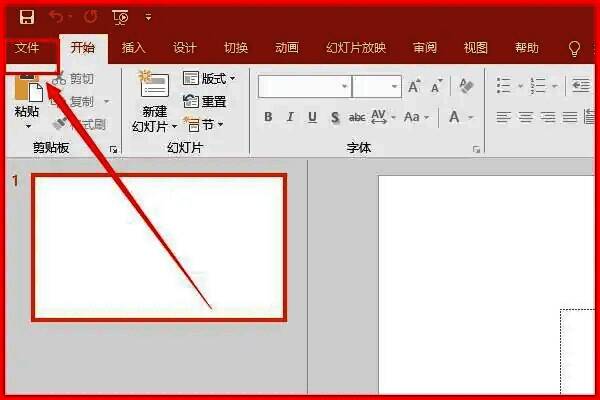Click the Clear All Formatting icon
Screen dimensions: 600x400
[465, 87]
